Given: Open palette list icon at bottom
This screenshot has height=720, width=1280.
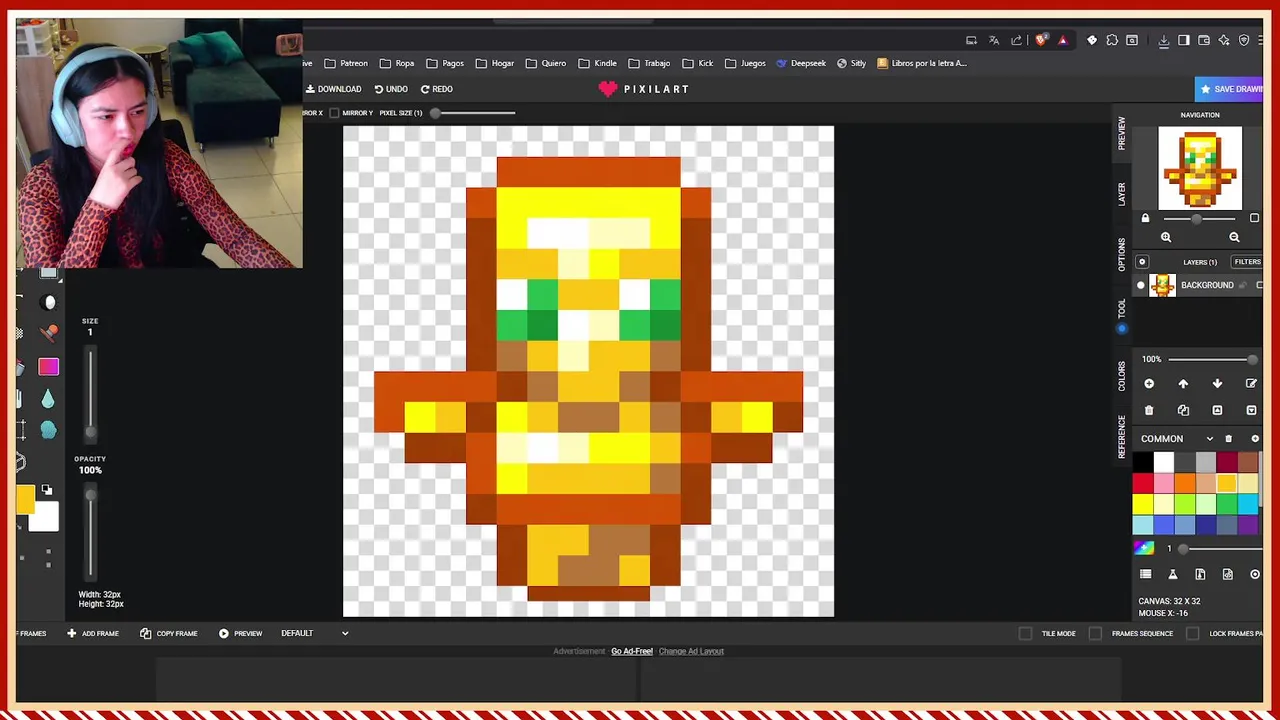Looking at the screenshot, I should [x=1146, y=574].
